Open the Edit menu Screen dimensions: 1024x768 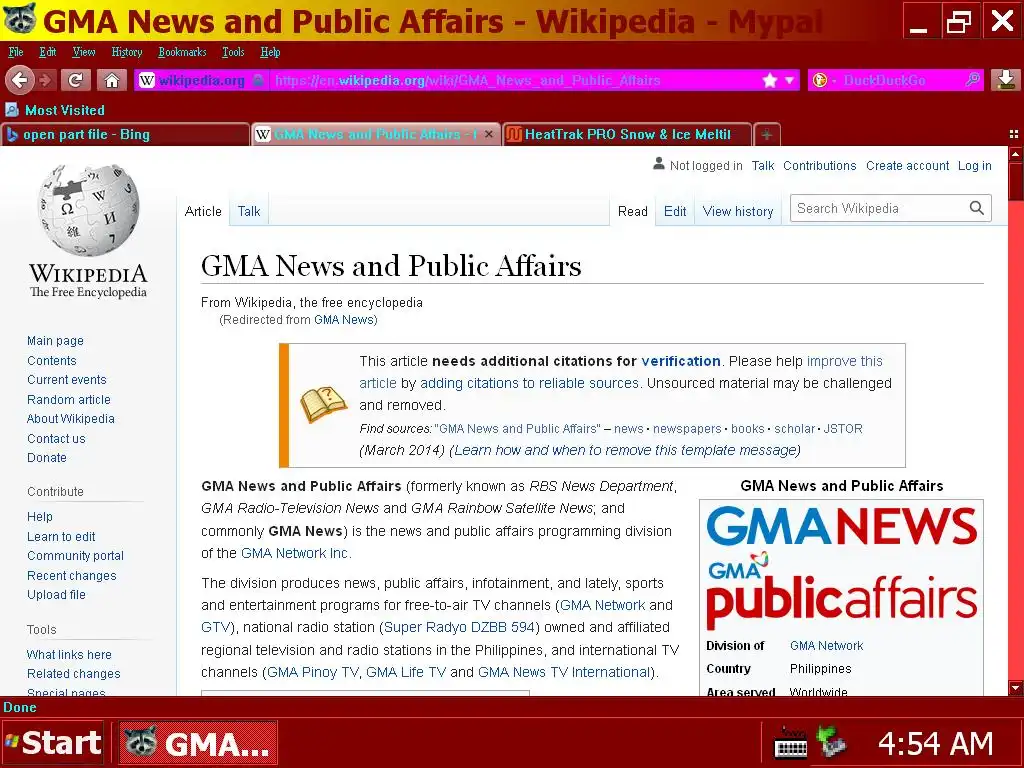pos(48,52)
